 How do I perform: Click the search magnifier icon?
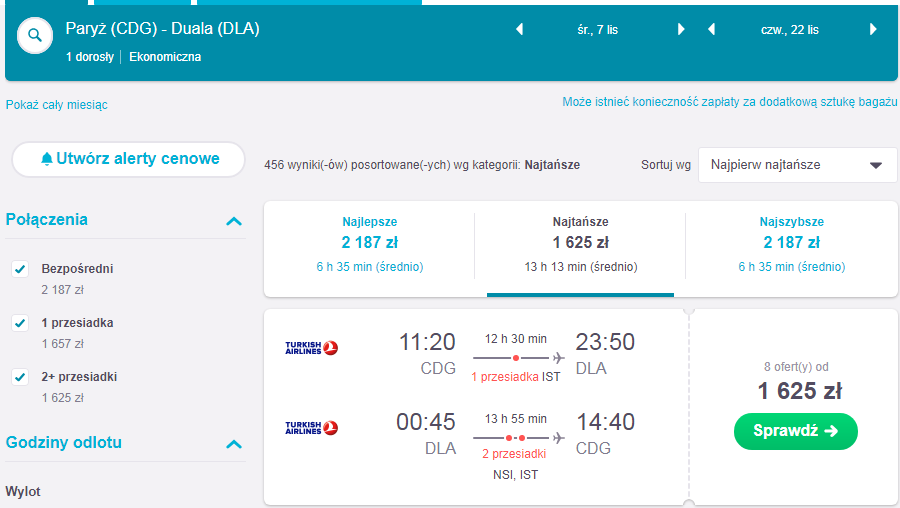tap(35, 36)
